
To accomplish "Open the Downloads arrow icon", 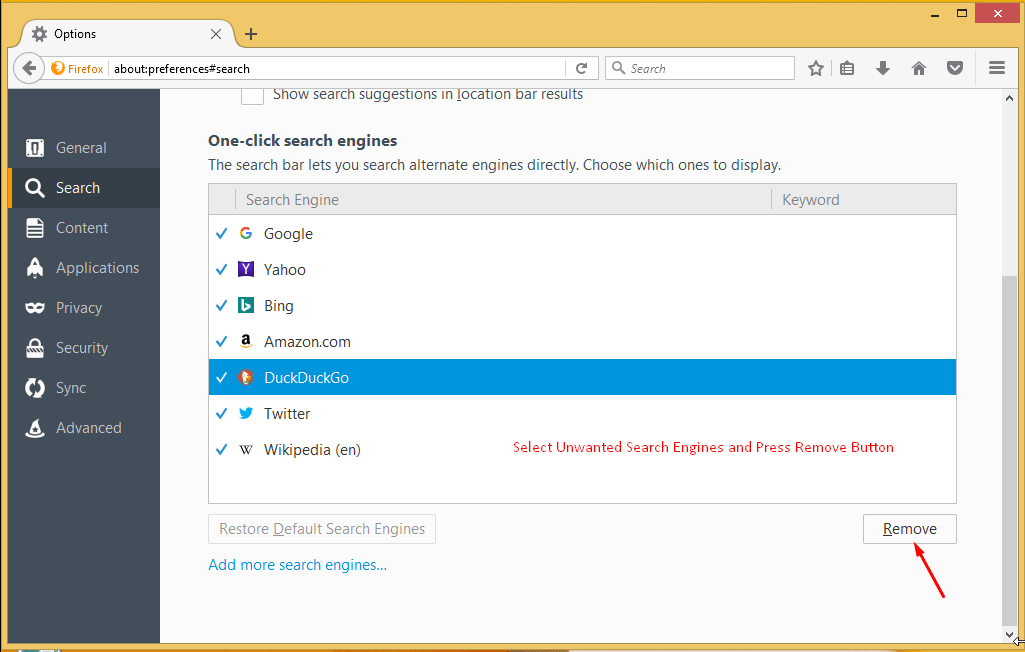I will click(882, 68).
